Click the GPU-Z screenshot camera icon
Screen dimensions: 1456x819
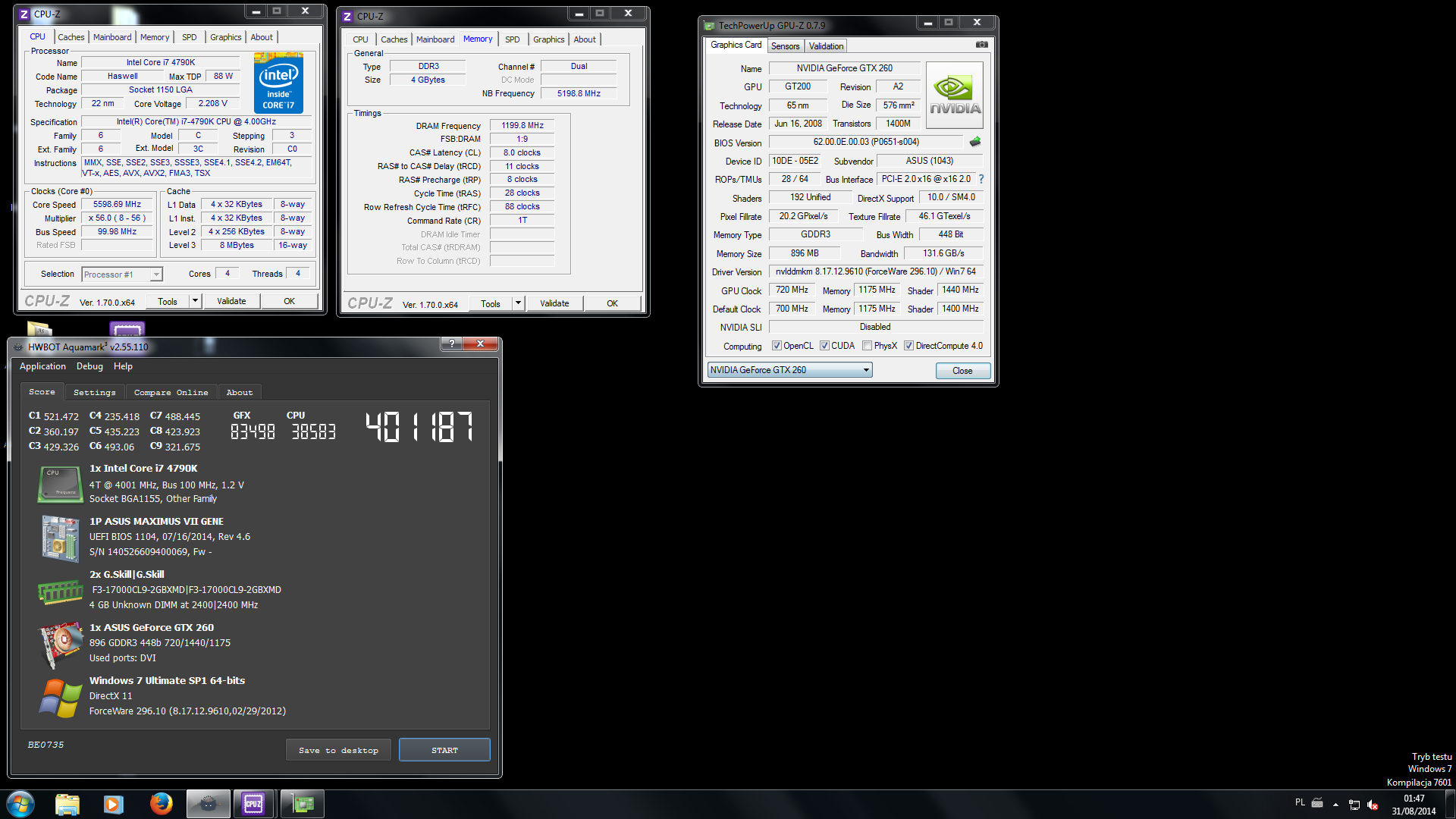(981, 45)
